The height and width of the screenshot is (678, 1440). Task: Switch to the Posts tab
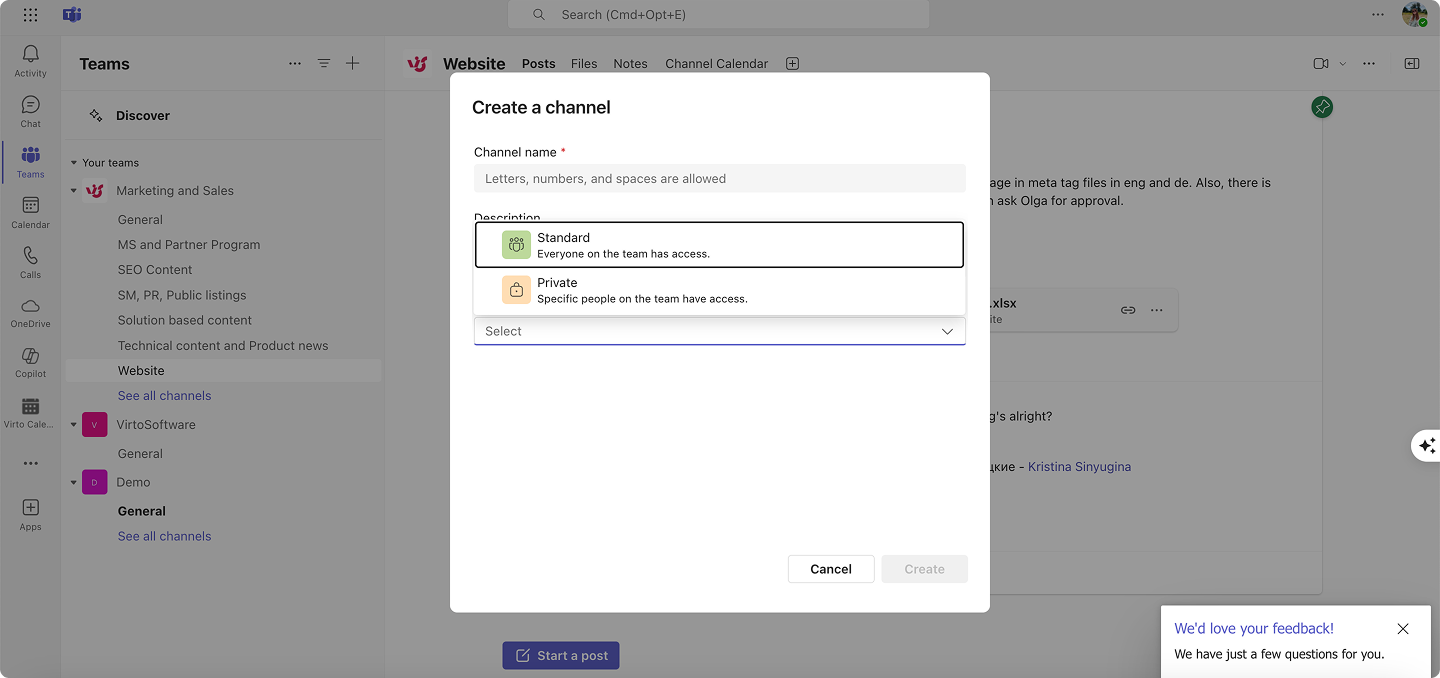[x=538, y=63]
